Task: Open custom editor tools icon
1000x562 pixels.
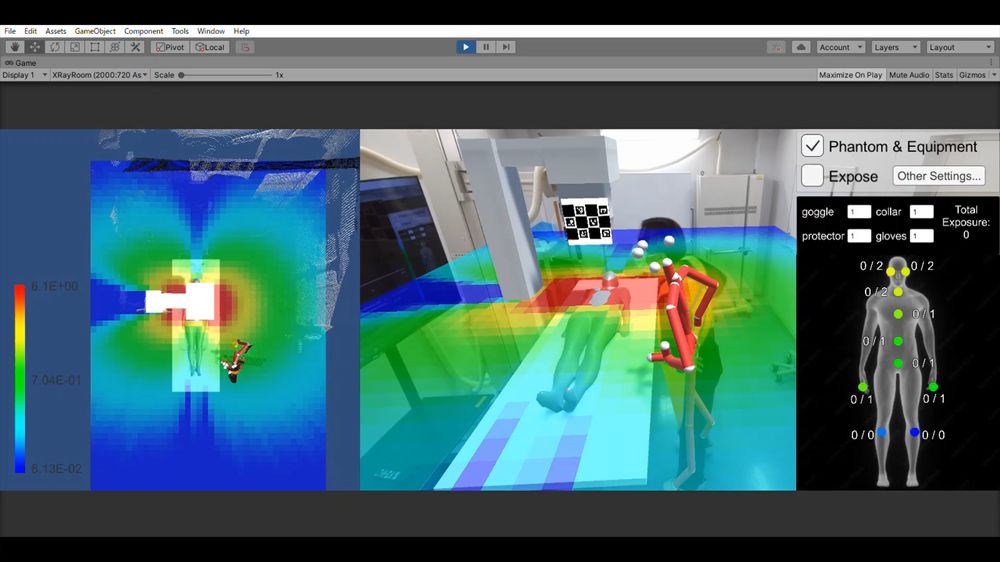Action: (135, 47)
